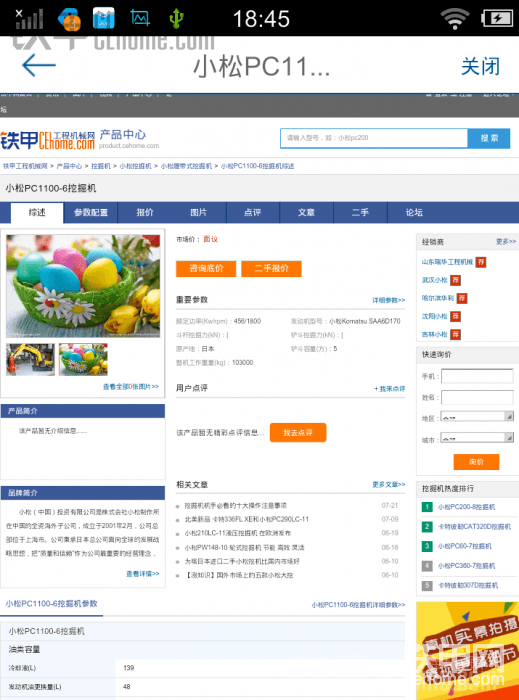Tap the blue app notification icon
Image resolution: width=519 pixels, height=700 pixels.
click(104, 18)
